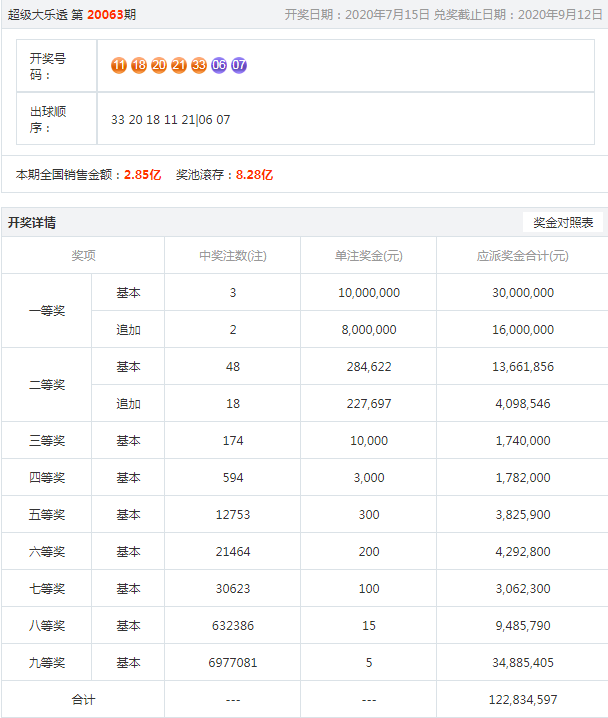608x718 pixels.
Task: Click the 2.85亿 national sales amount
Action: pos(142,175)
